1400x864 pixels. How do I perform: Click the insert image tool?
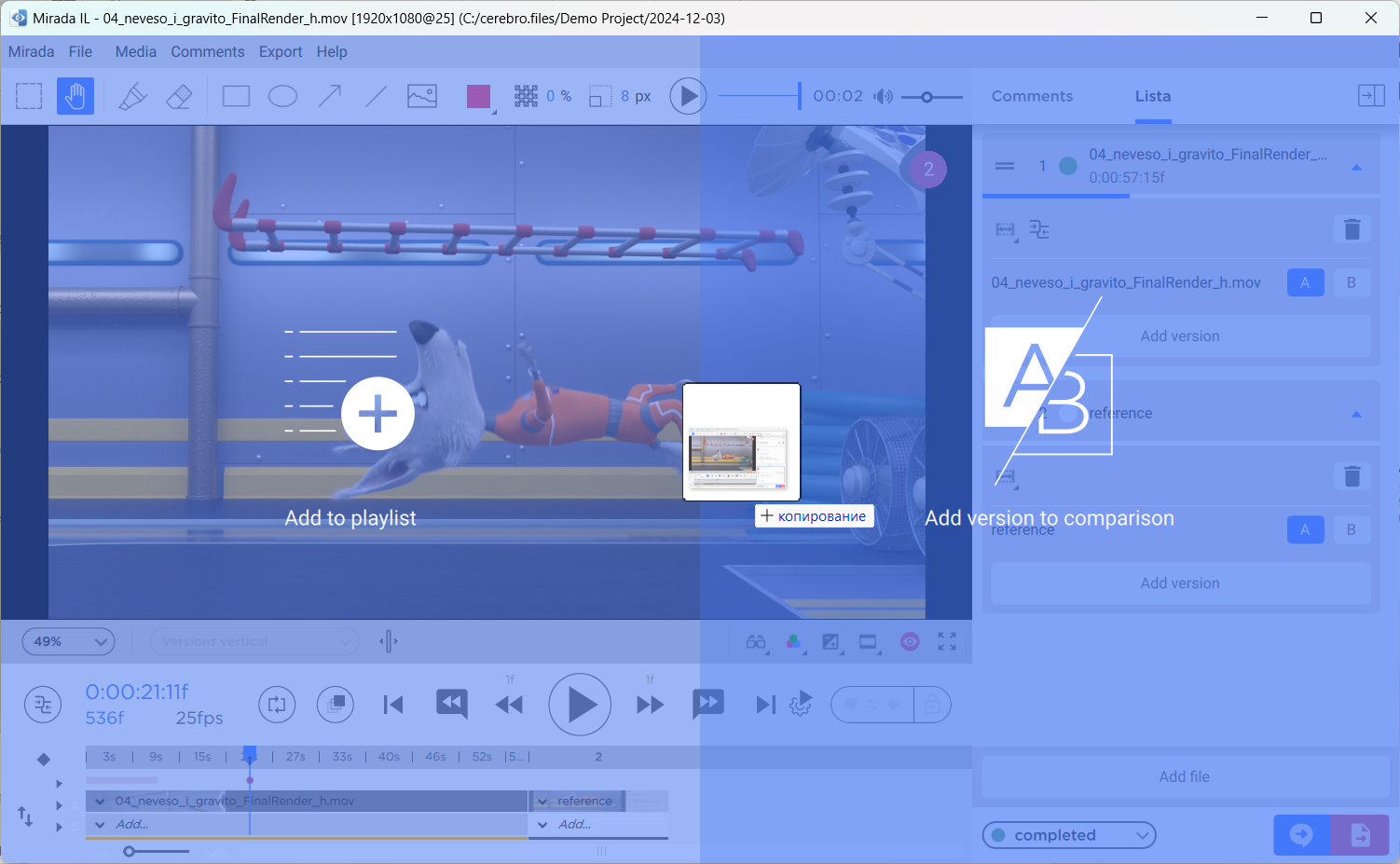422,96
